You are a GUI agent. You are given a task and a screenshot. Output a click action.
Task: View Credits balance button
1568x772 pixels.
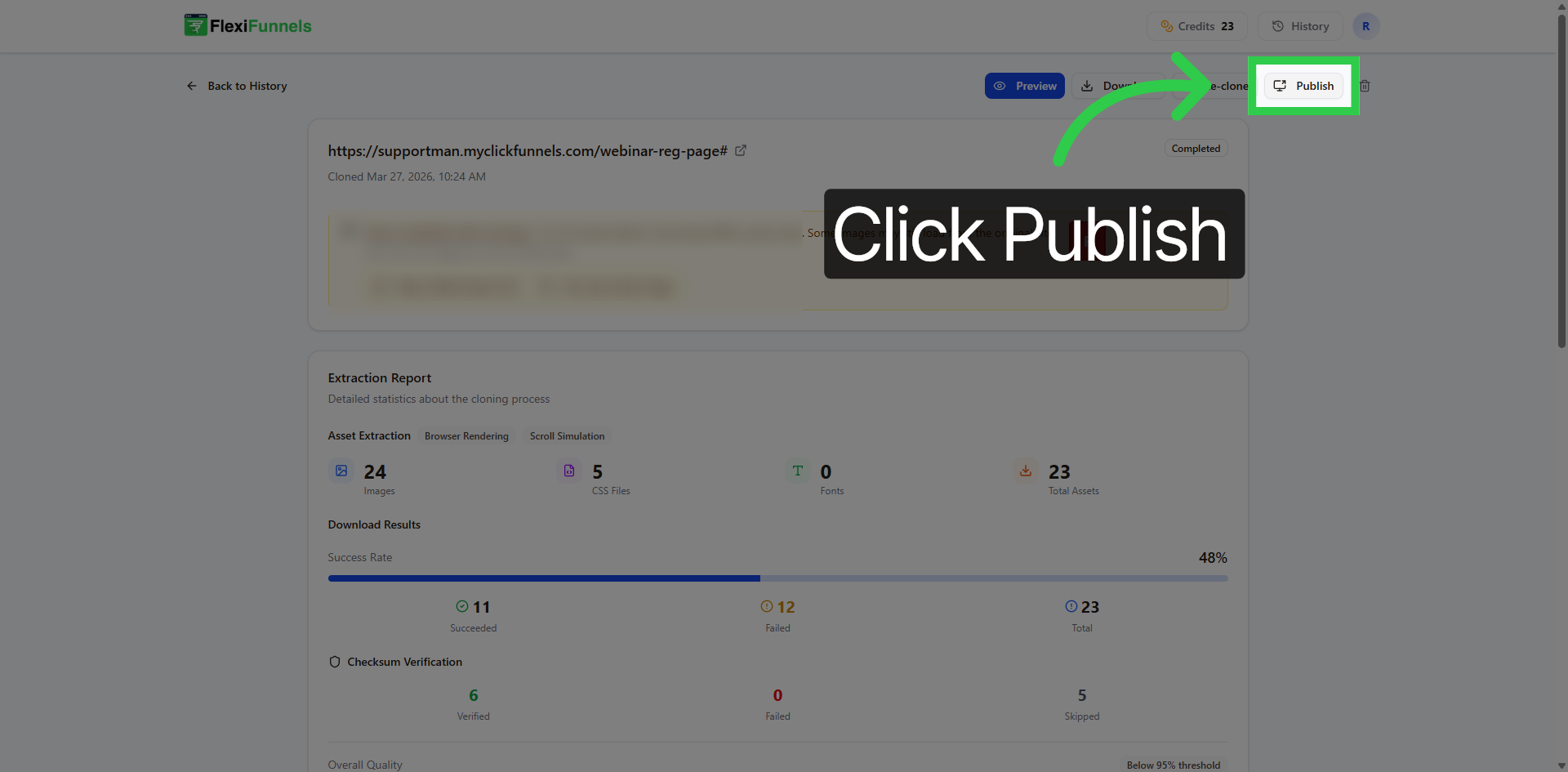pyautogui.click(x=1196, y=26)
